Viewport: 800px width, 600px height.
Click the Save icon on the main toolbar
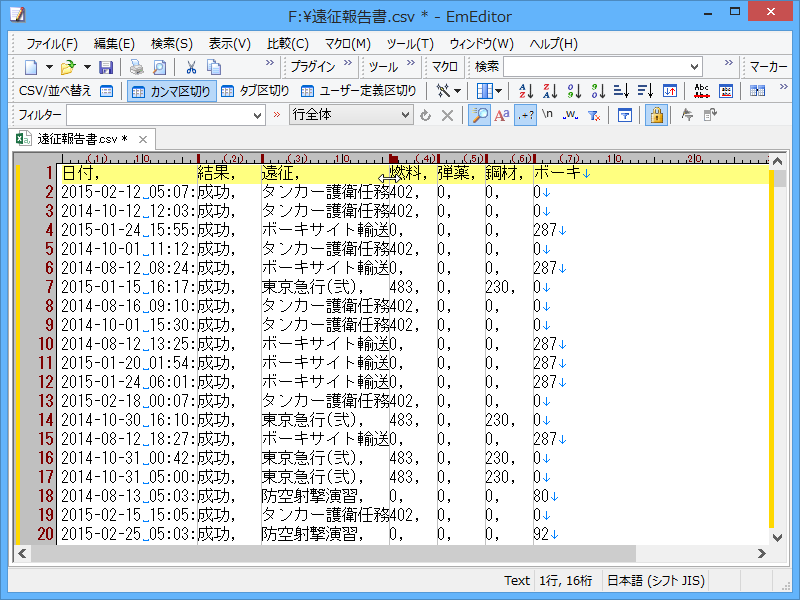click(x=106, y=67)
